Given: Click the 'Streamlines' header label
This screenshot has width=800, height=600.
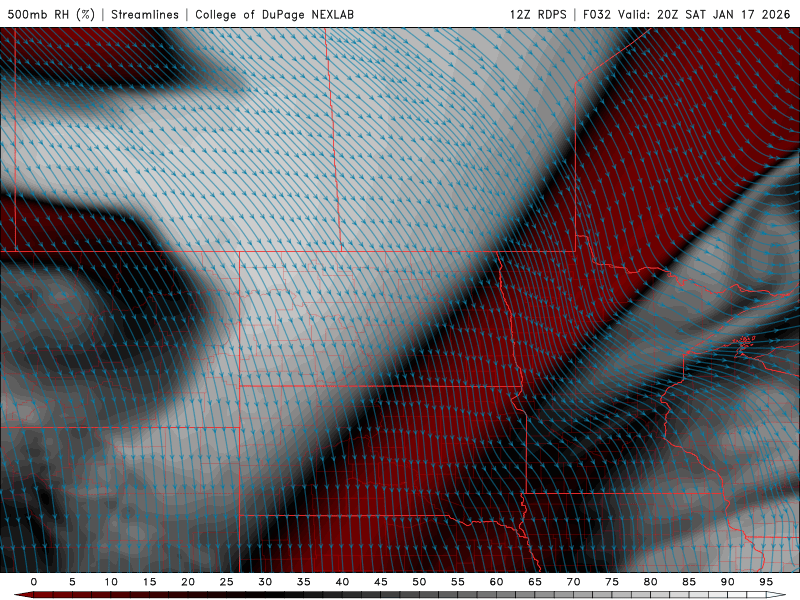Looking at the screenshot, I should [145, 14].
